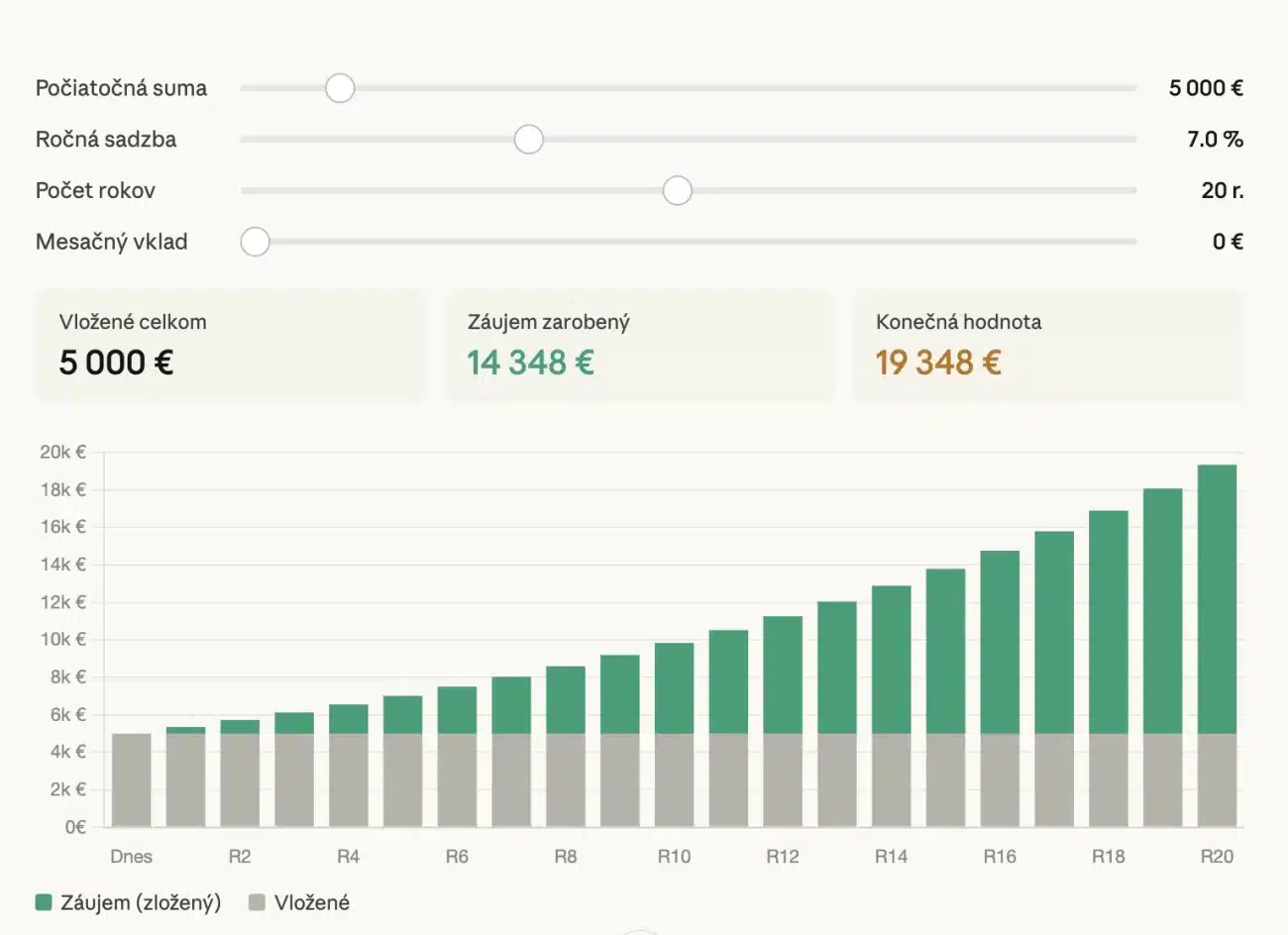Image resolution: width=1288 pixels, height=935 pixels.
Task: Click the green R10 bar segment
Action: click(674, 688)
